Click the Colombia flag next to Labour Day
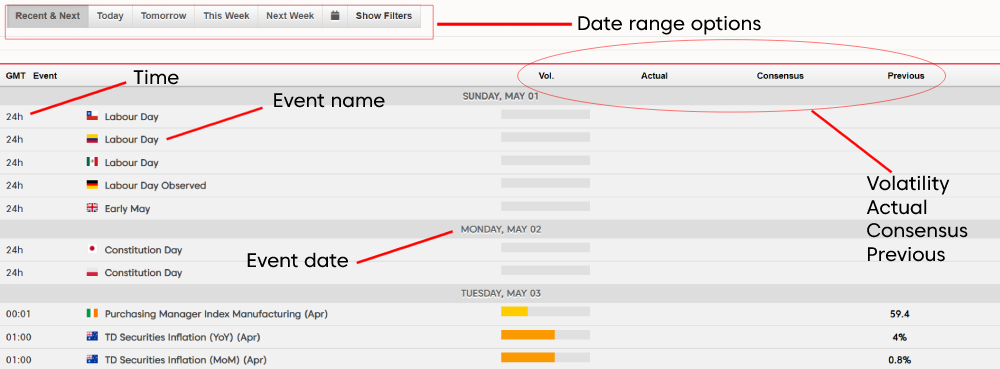 coord(92,139)
